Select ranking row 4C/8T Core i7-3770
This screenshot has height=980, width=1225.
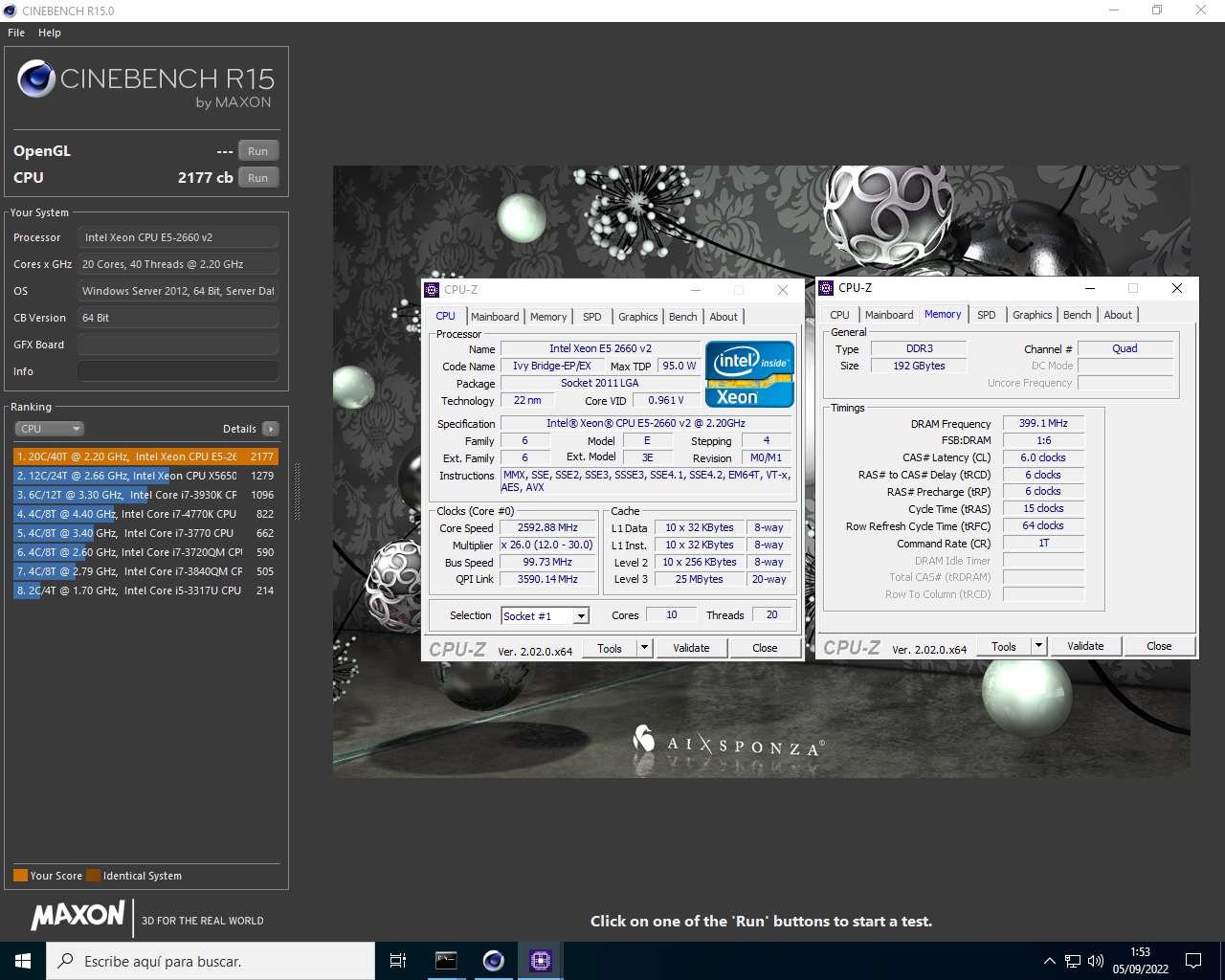click(145, 533)
